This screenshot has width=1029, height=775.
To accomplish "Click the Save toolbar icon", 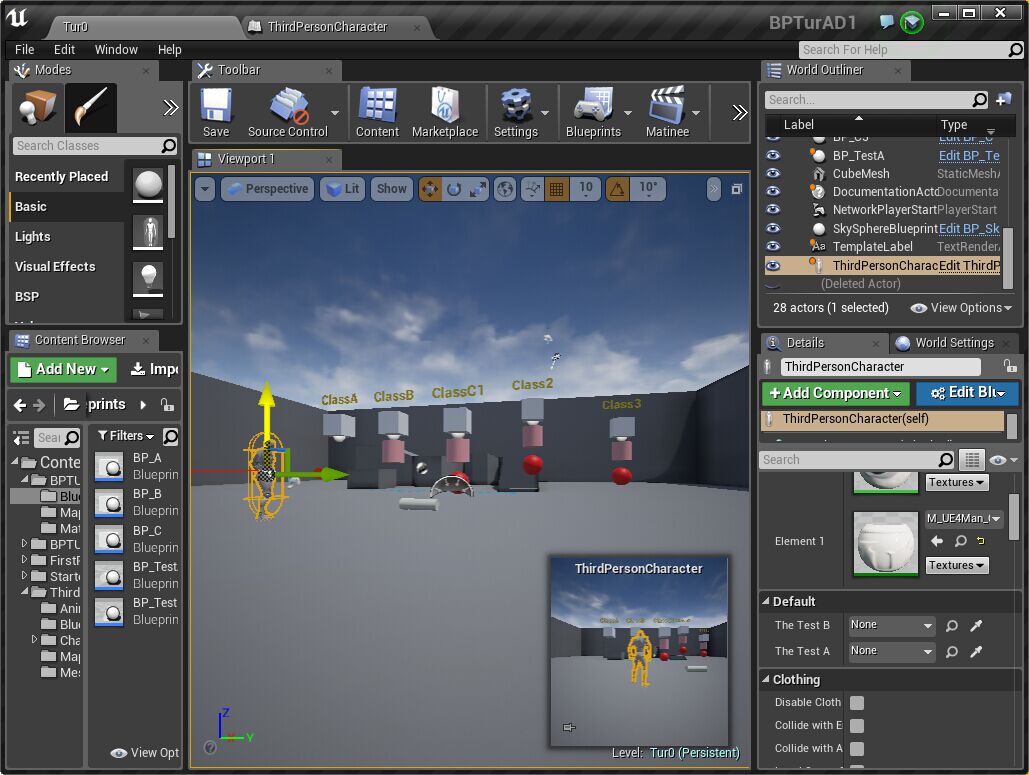I will (216, 112).
